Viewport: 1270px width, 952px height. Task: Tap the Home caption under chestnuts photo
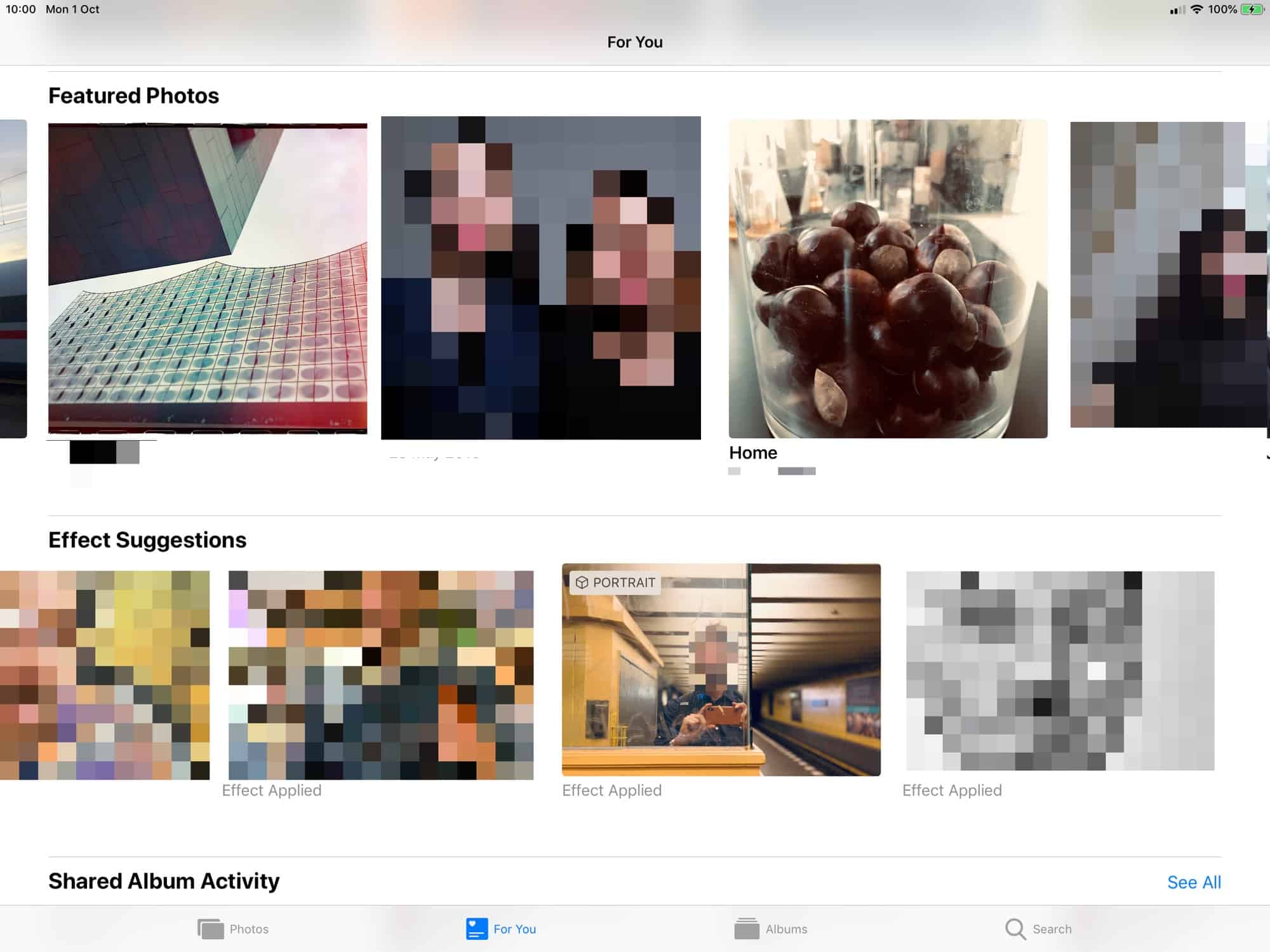coord(753,453)
